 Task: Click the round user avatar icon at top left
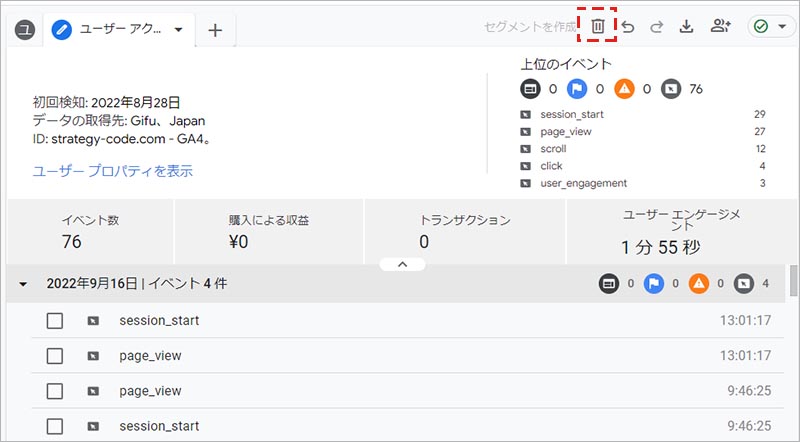tap(26, 30)
